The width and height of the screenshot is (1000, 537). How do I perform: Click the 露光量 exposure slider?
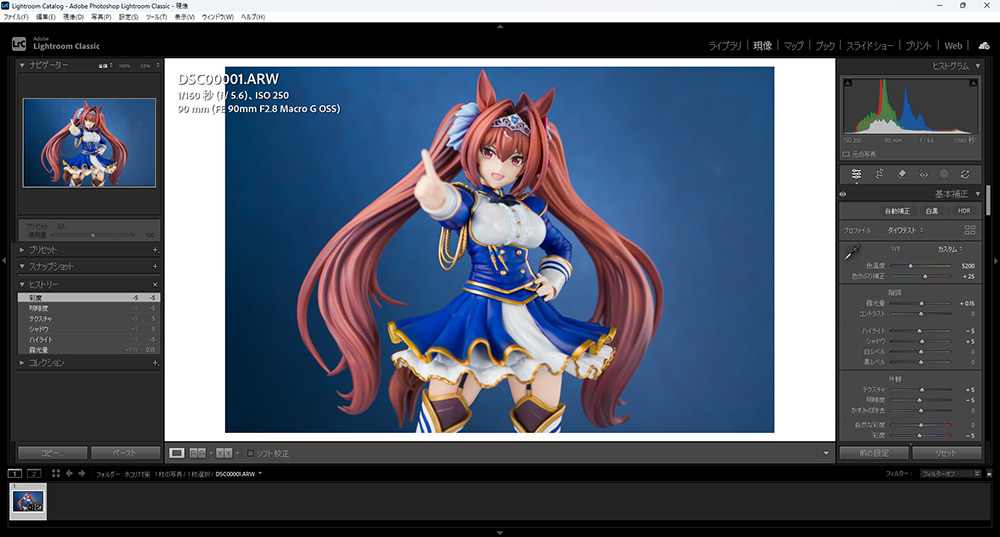click(x=920, y=304)
